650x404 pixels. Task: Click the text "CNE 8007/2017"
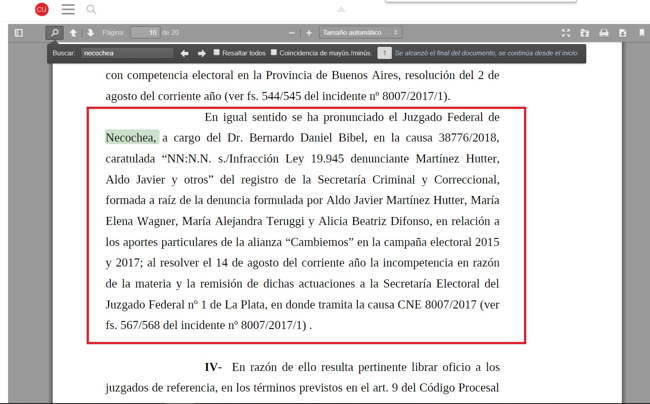(437, 305)
